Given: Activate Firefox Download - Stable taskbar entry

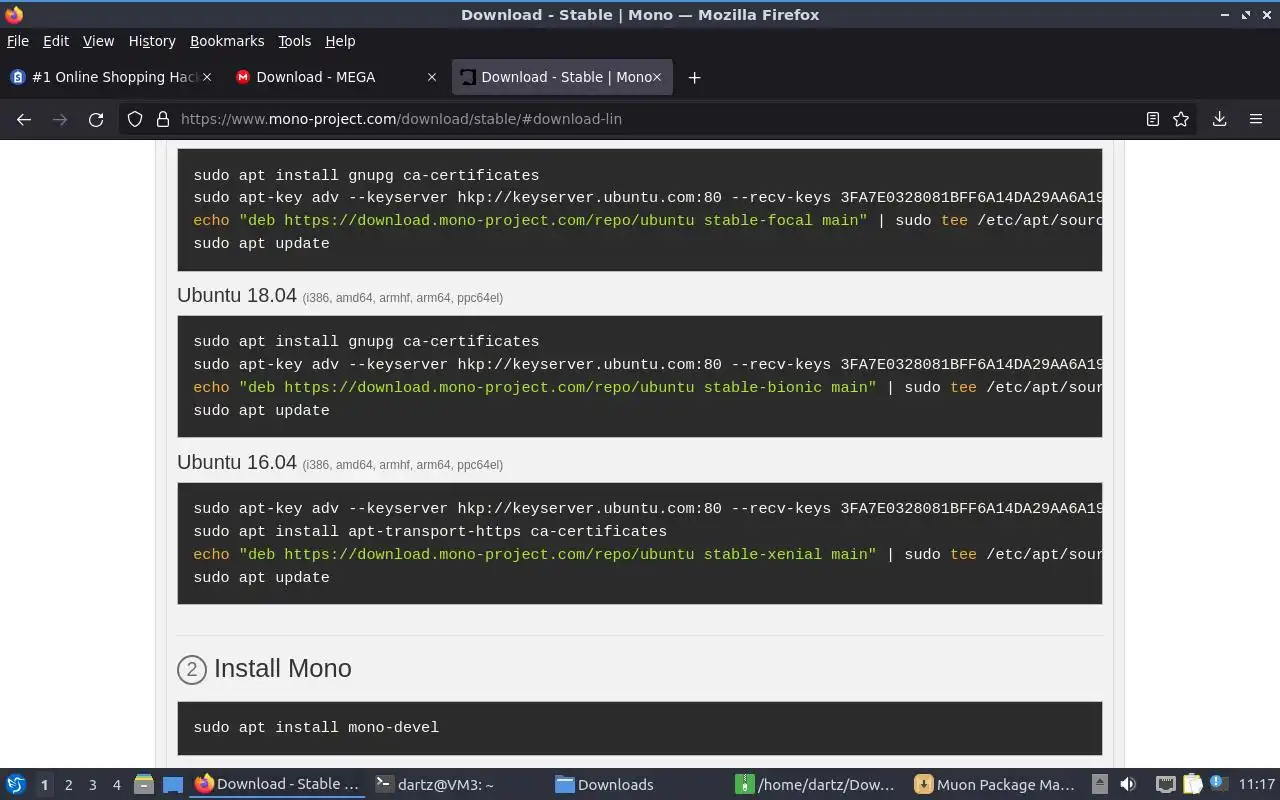Looking at the screenshot, I should click(x=278, y=784).
